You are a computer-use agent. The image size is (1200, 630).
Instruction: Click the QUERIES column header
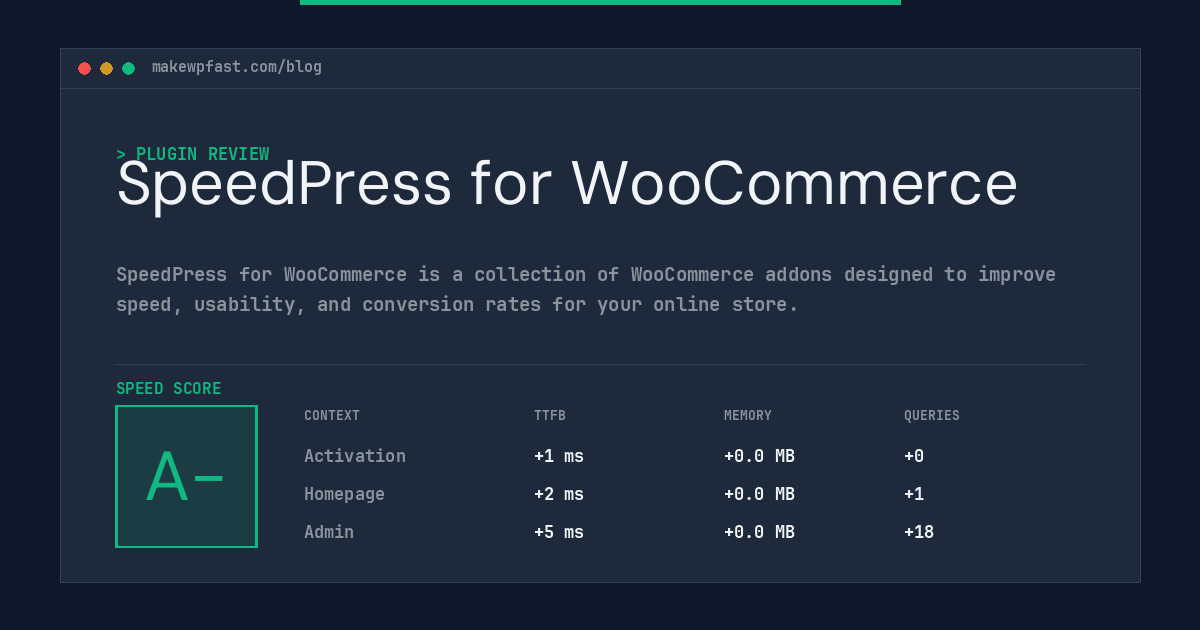pyautogui.click(x=932, y=416)
